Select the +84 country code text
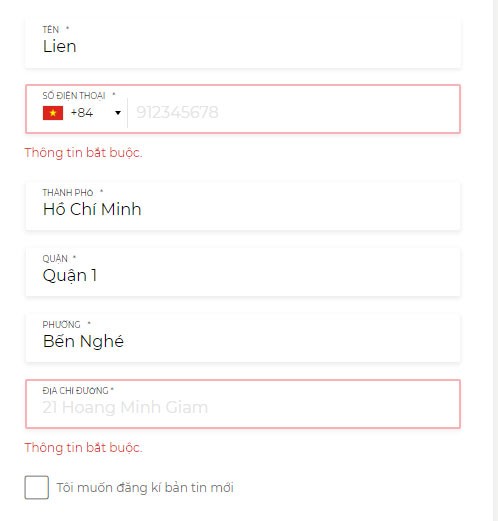Image resolution: width=498 pixels, height=521 pixels. (x=82, y=113)
